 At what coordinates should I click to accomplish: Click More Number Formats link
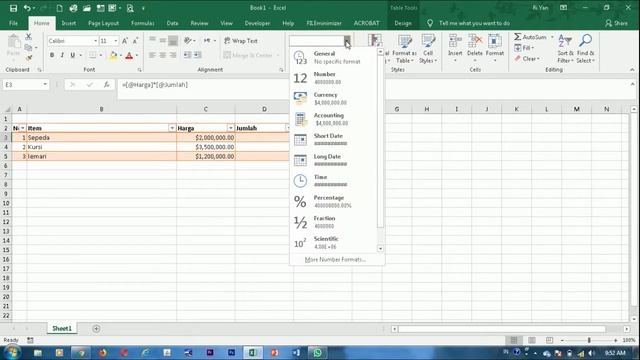click(335, 260)
